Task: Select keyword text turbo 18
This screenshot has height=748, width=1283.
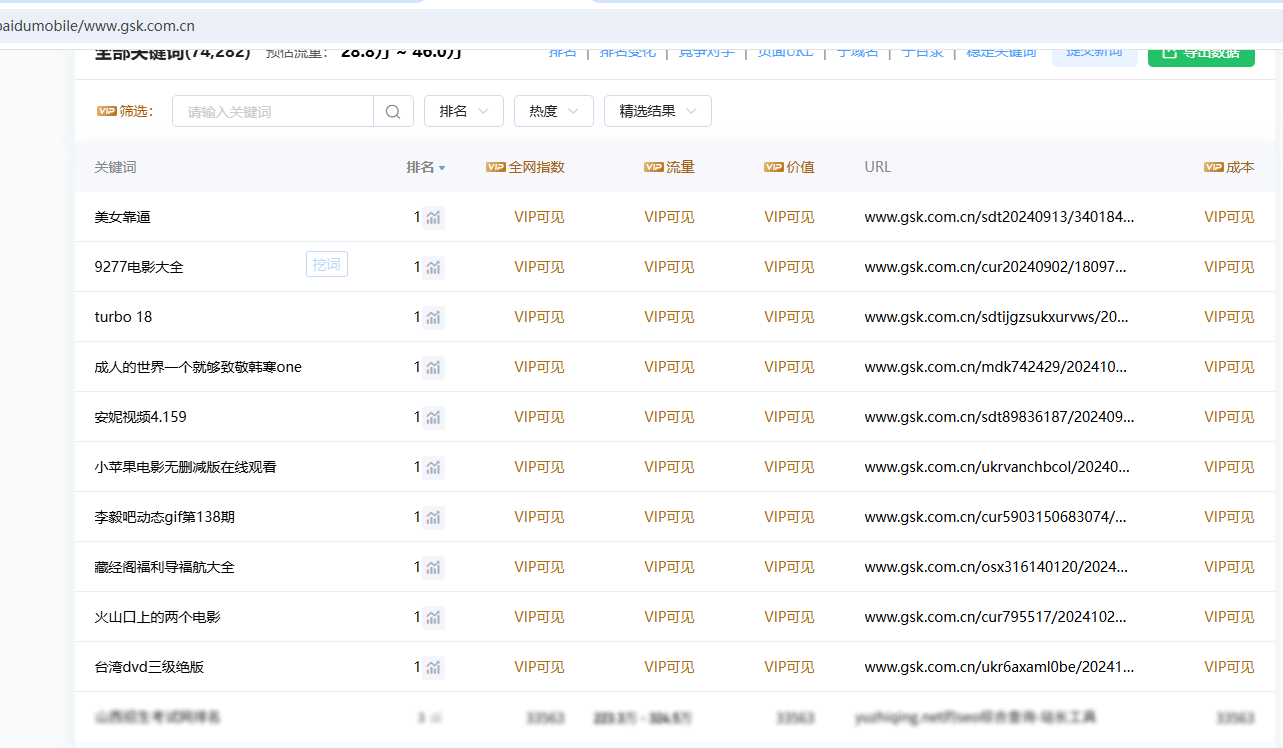Action: [x=123, y=317]
